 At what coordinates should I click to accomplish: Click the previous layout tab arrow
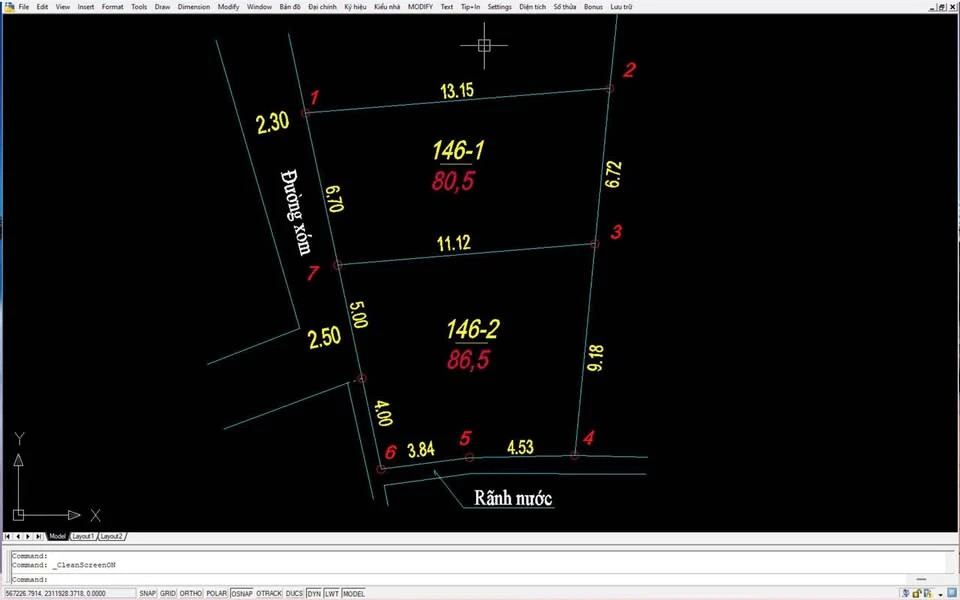(18, 536)
